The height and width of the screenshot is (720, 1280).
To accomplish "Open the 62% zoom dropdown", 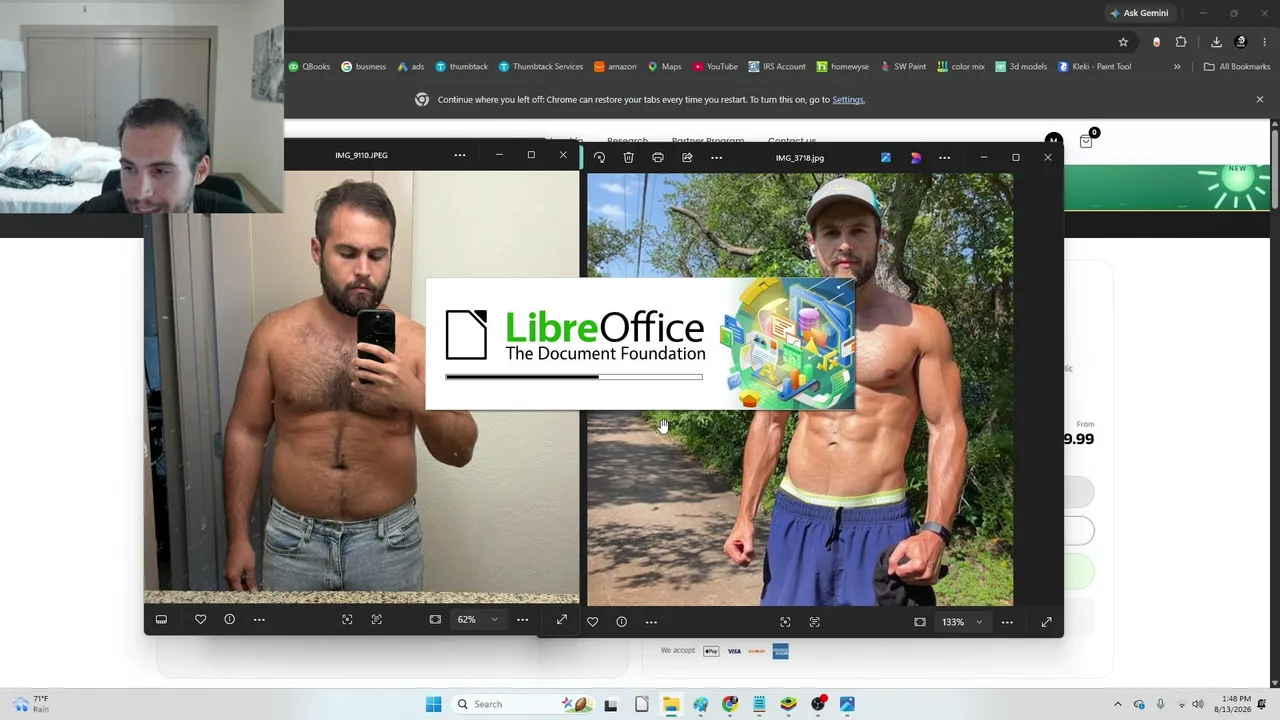I will (478, 620).
